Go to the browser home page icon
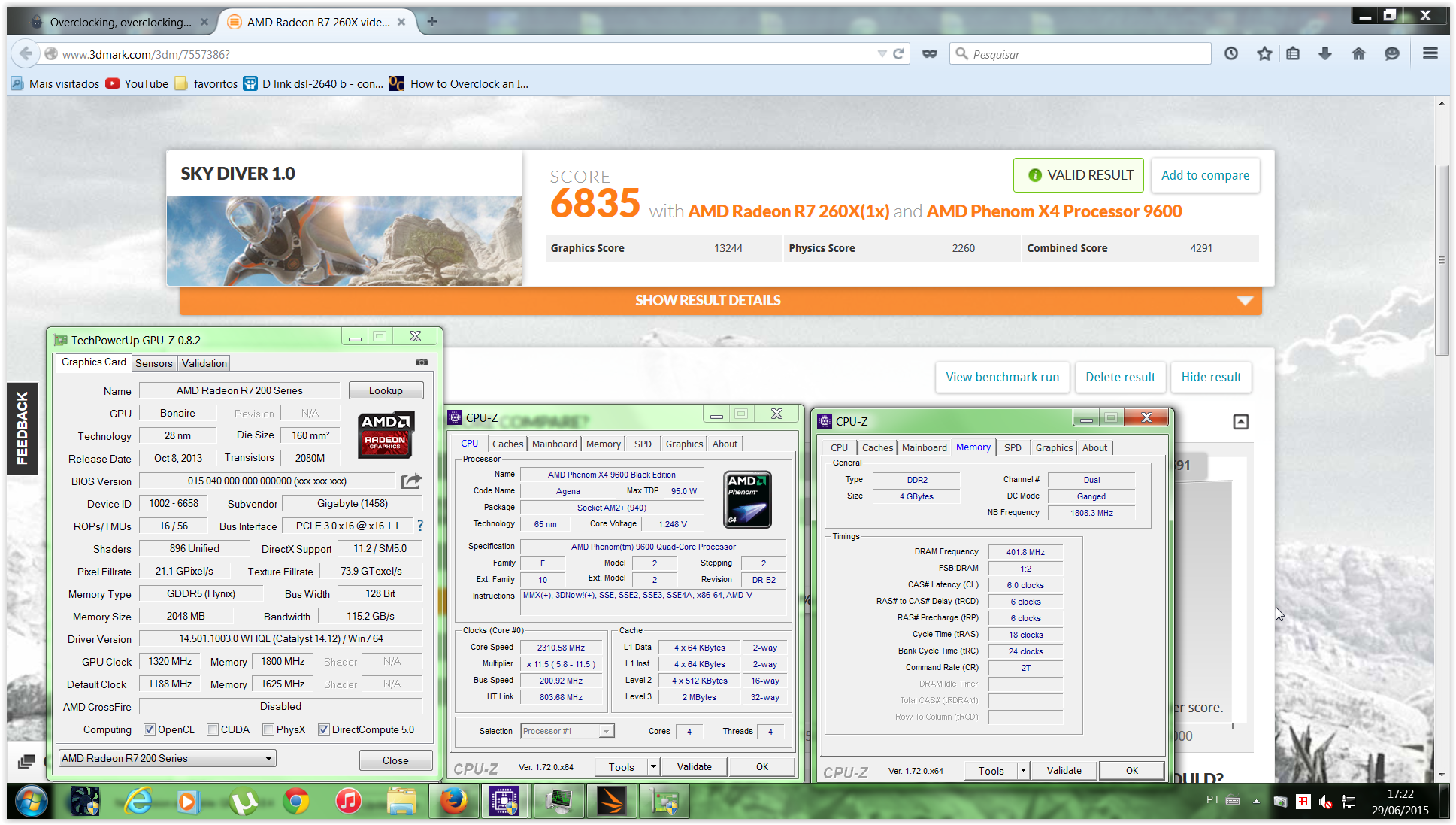Screen dimensions: 1456x825 click(1358, 53)
